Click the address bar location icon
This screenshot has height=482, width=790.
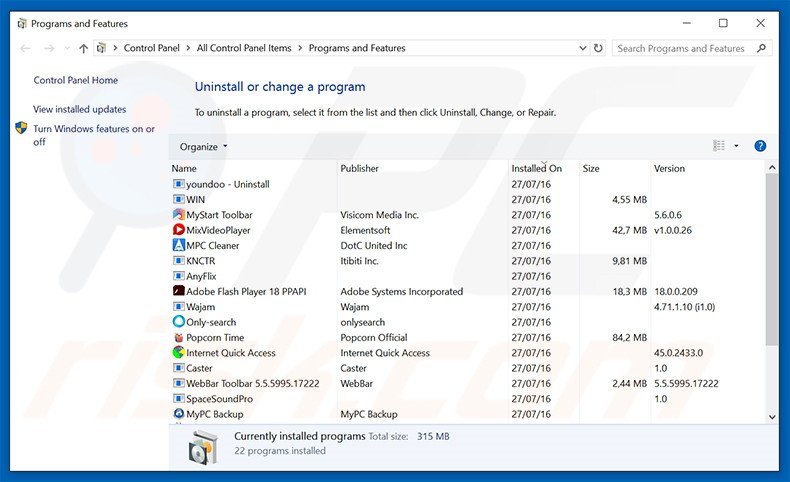click(x=101, y=48)
